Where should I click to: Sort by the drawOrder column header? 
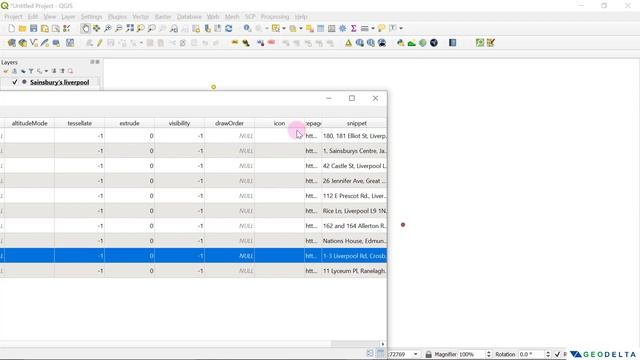pyautogui.click(x=229, y=123)
